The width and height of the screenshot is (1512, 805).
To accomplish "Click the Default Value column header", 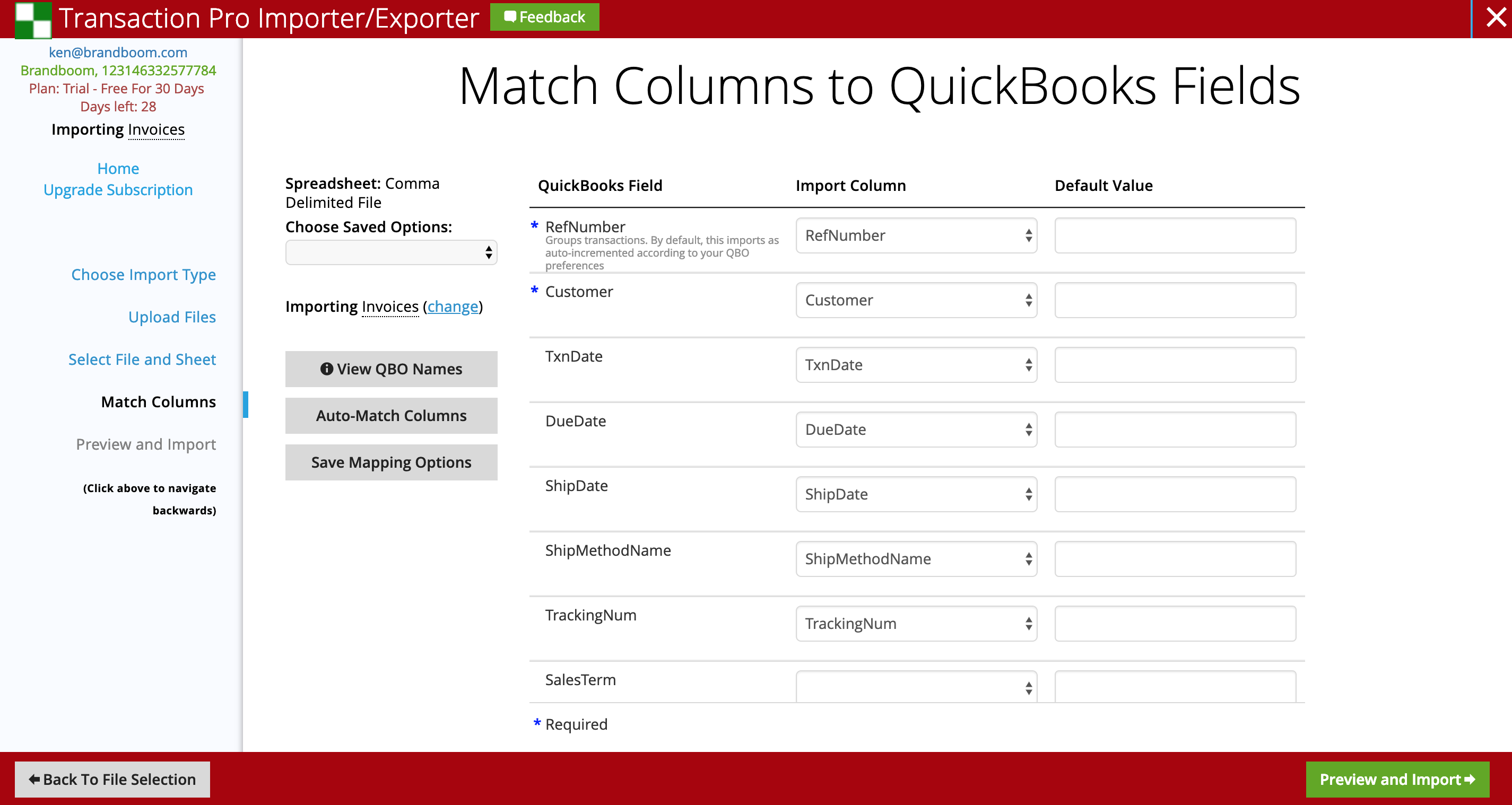I will (1103, 186).
